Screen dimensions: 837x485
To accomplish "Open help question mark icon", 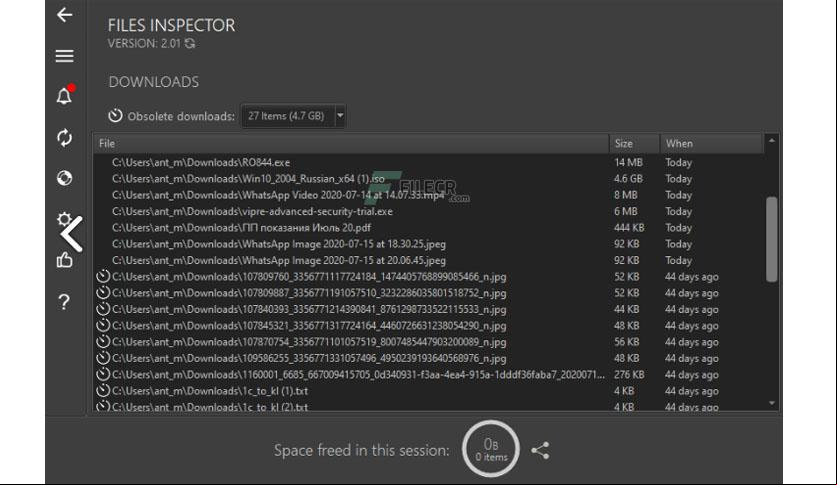I will [x=64, y=302].
